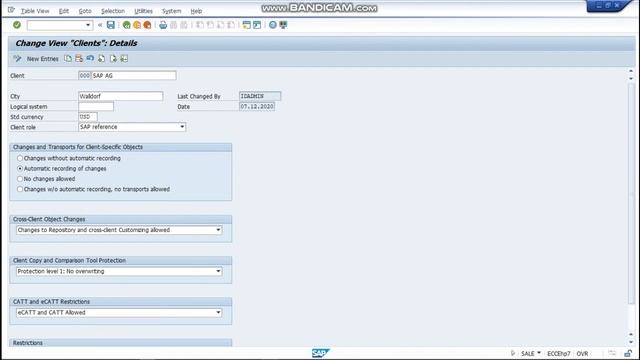Click the Previous Page icon

pos(210,25)
